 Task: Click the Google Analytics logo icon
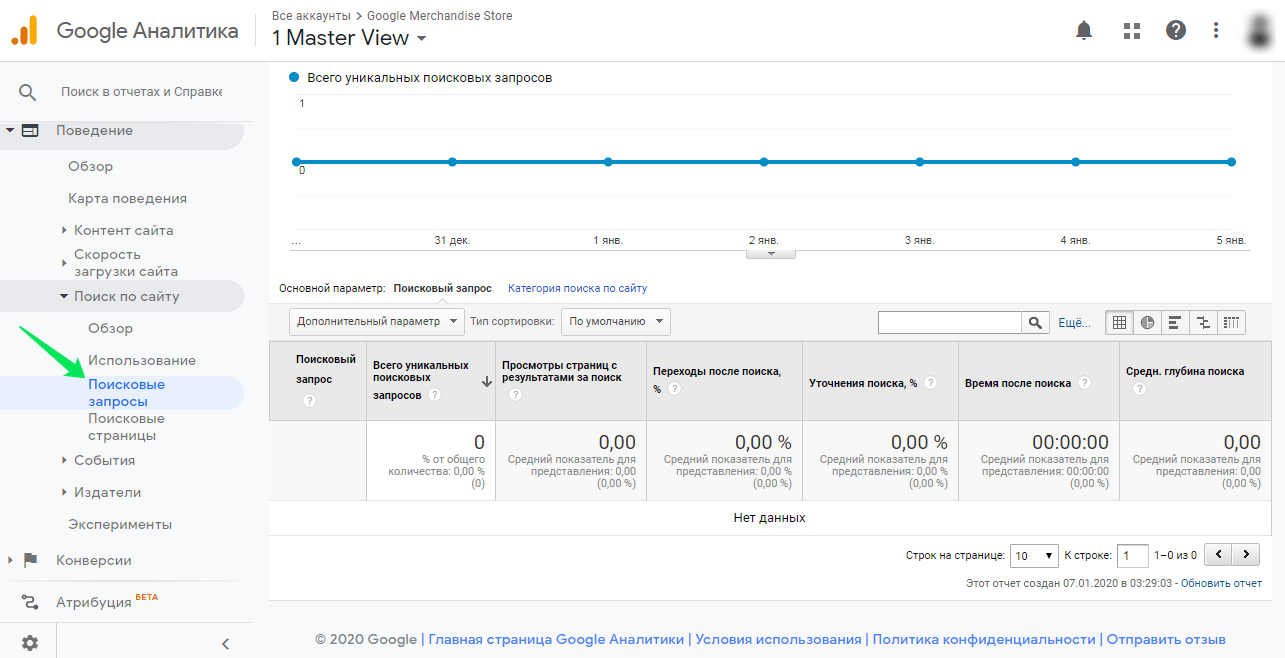point(24,30)
